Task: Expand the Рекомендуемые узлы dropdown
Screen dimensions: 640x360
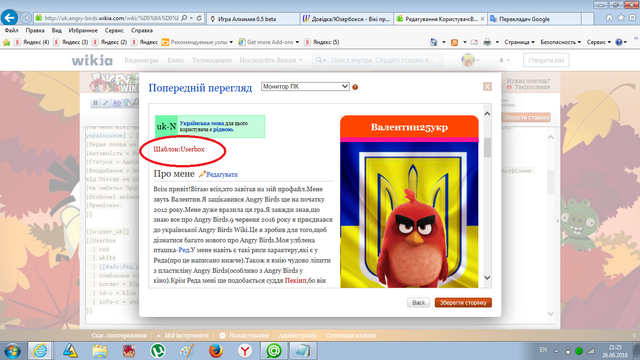Action: point(231,42)
